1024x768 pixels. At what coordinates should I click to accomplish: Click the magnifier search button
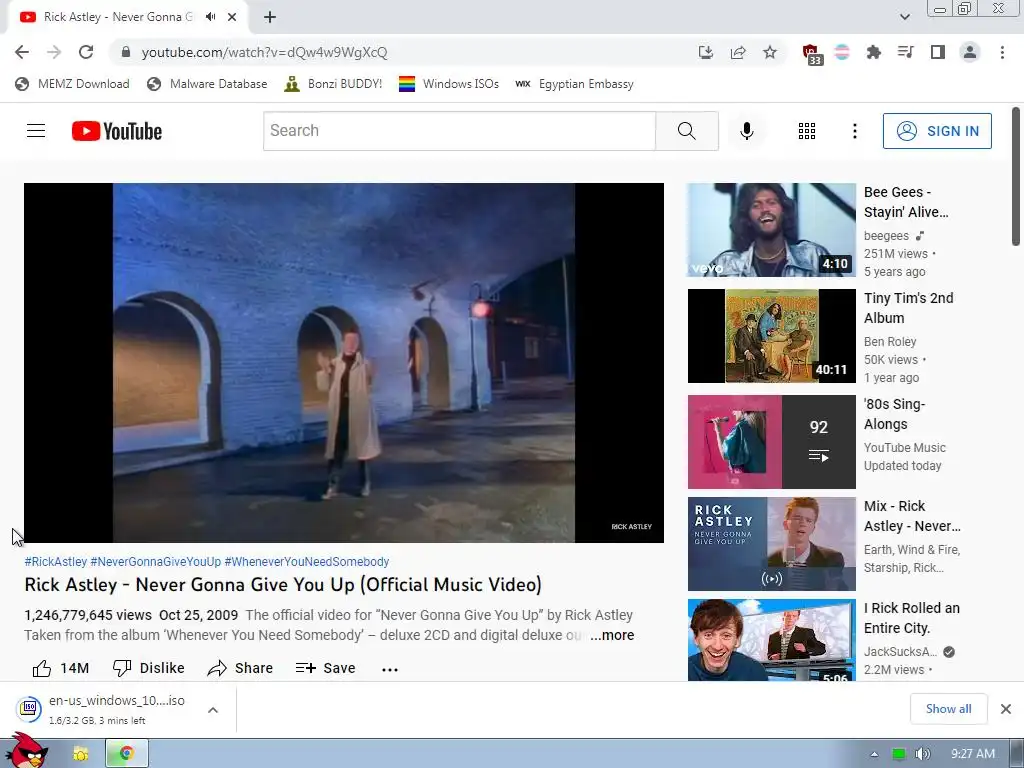point(687,131)
